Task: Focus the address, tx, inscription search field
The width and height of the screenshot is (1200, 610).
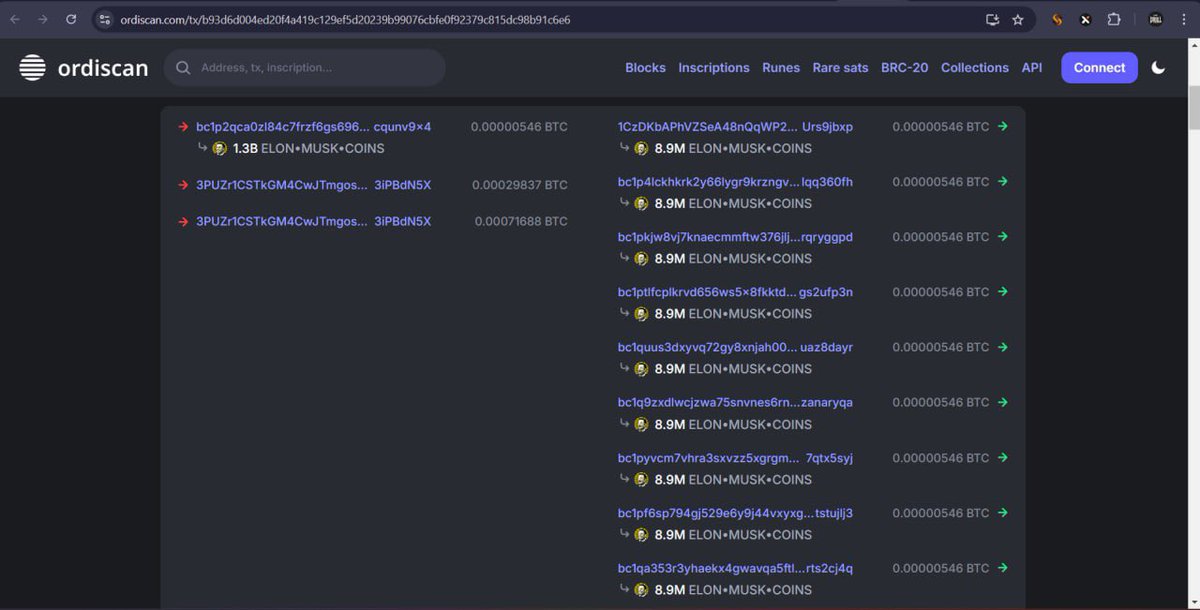Action: tap(305, 68)
